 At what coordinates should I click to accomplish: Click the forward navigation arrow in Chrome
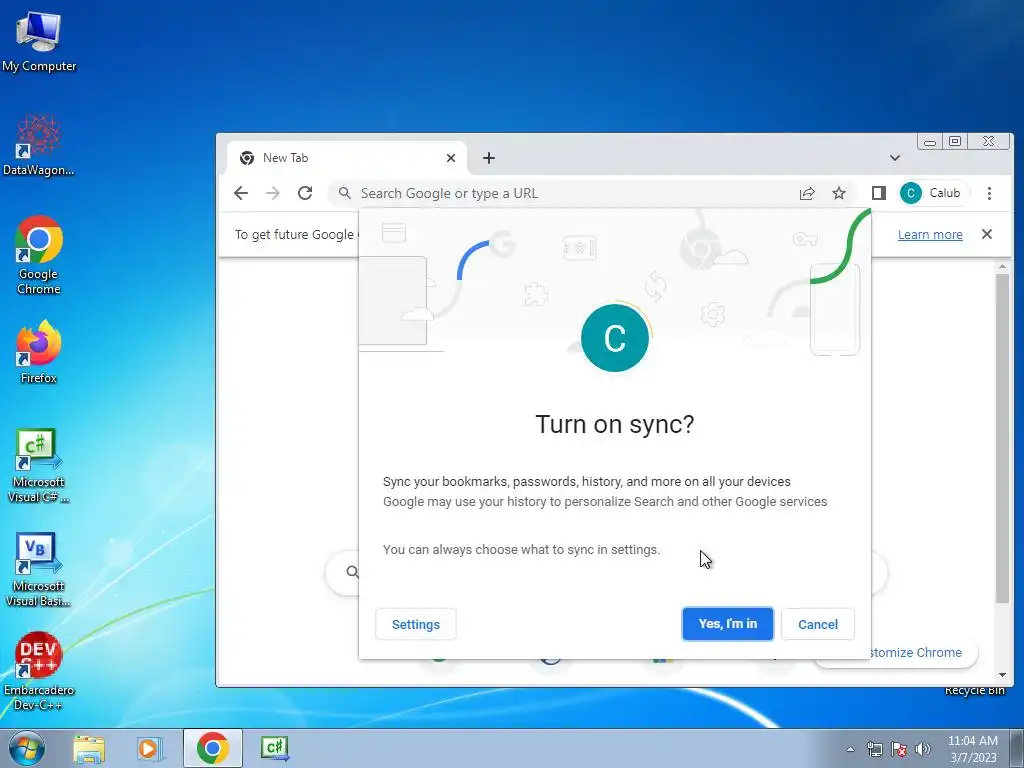pyautogui.click(x=273, y=193)
